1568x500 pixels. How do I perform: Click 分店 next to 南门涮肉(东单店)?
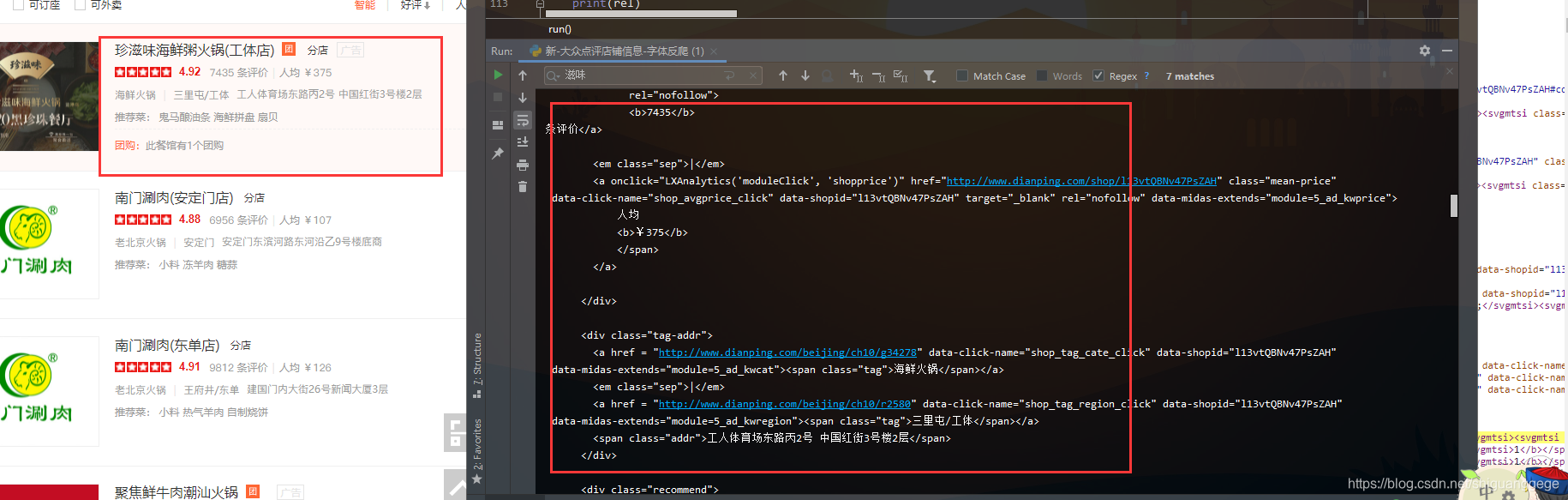241,346
